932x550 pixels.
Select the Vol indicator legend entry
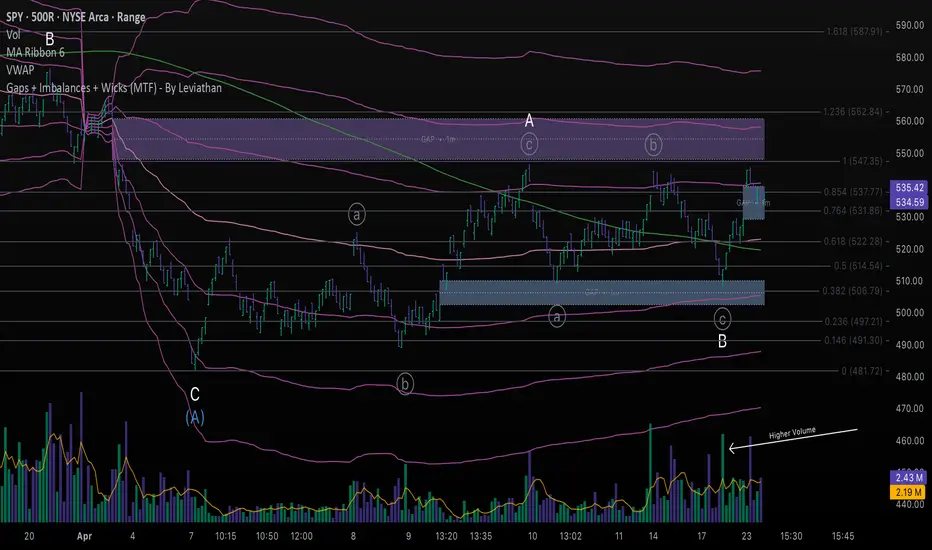[13, 34]
